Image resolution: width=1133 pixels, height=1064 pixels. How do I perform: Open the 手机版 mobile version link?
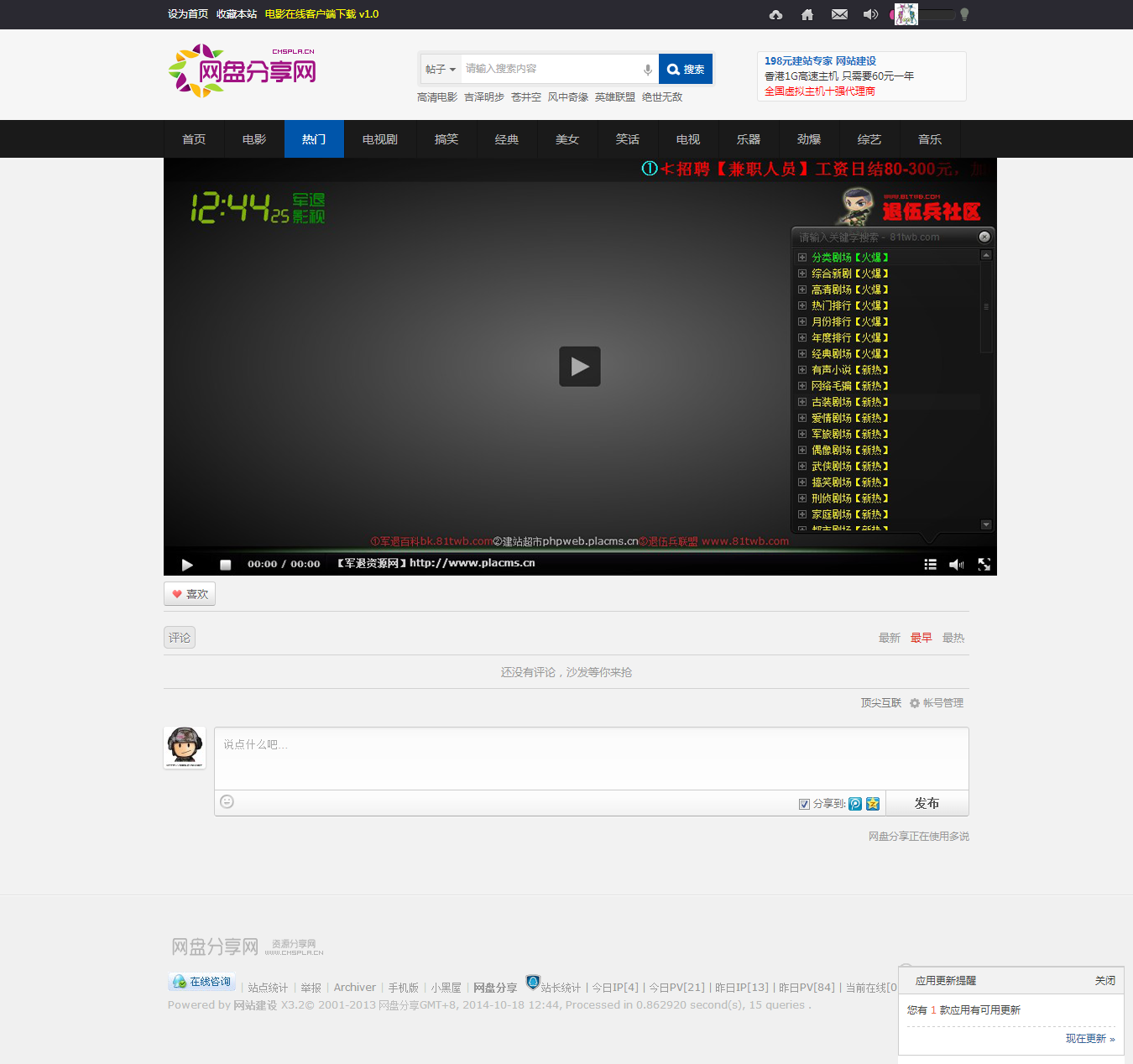404,988
